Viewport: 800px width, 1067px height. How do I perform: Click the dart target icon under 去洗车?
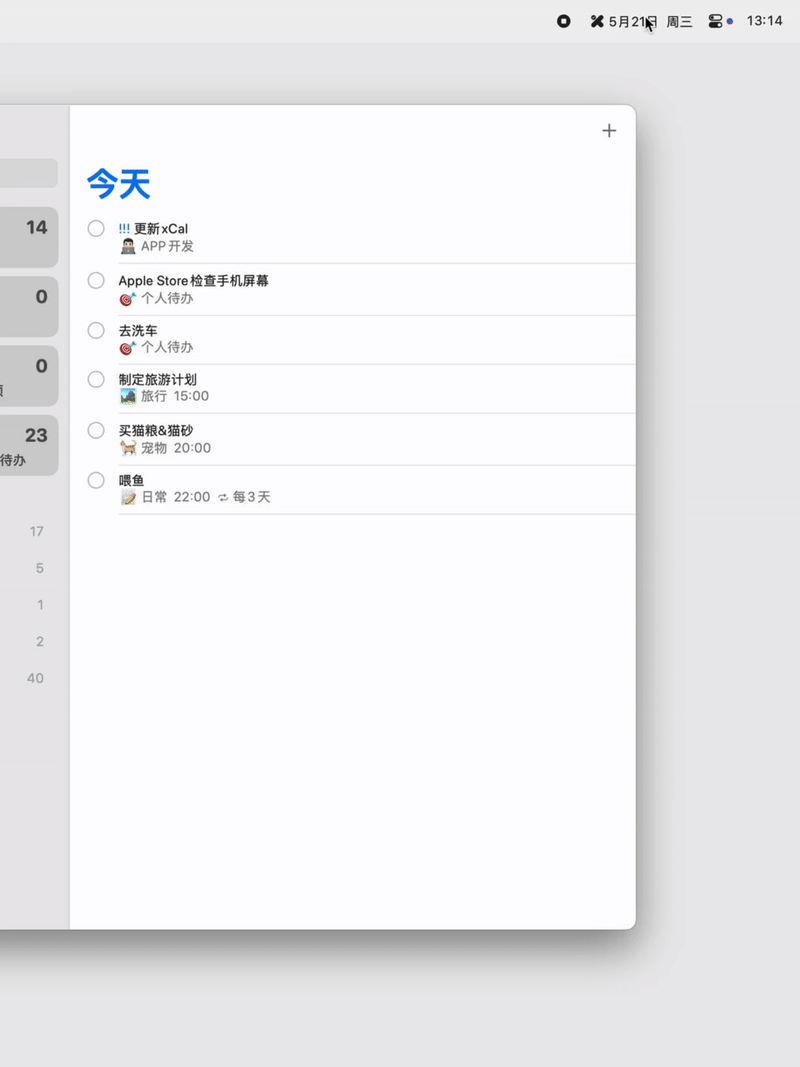click(128, 347)
